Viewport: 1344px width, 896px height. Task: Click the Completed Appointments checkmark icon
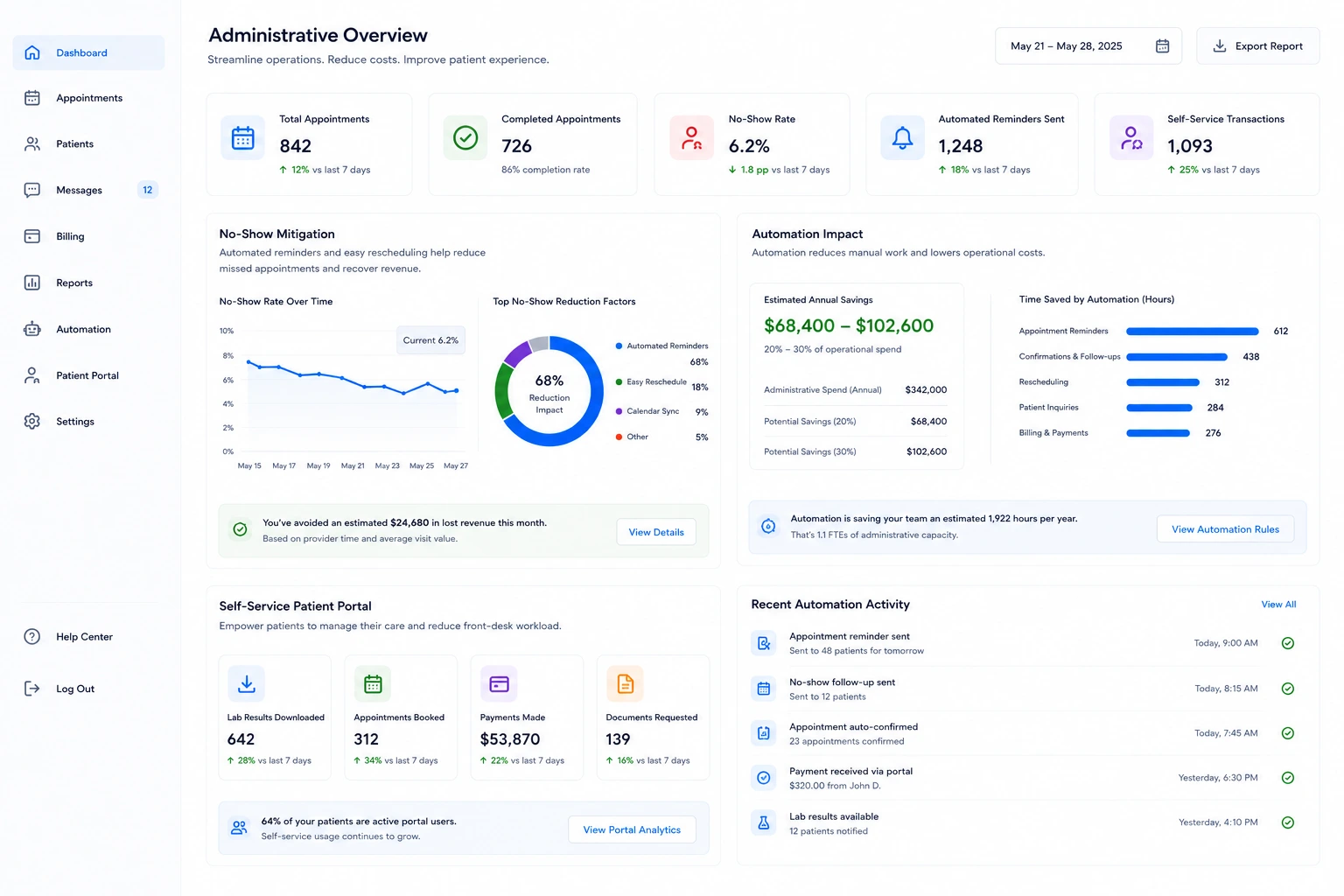coord(465,138)
